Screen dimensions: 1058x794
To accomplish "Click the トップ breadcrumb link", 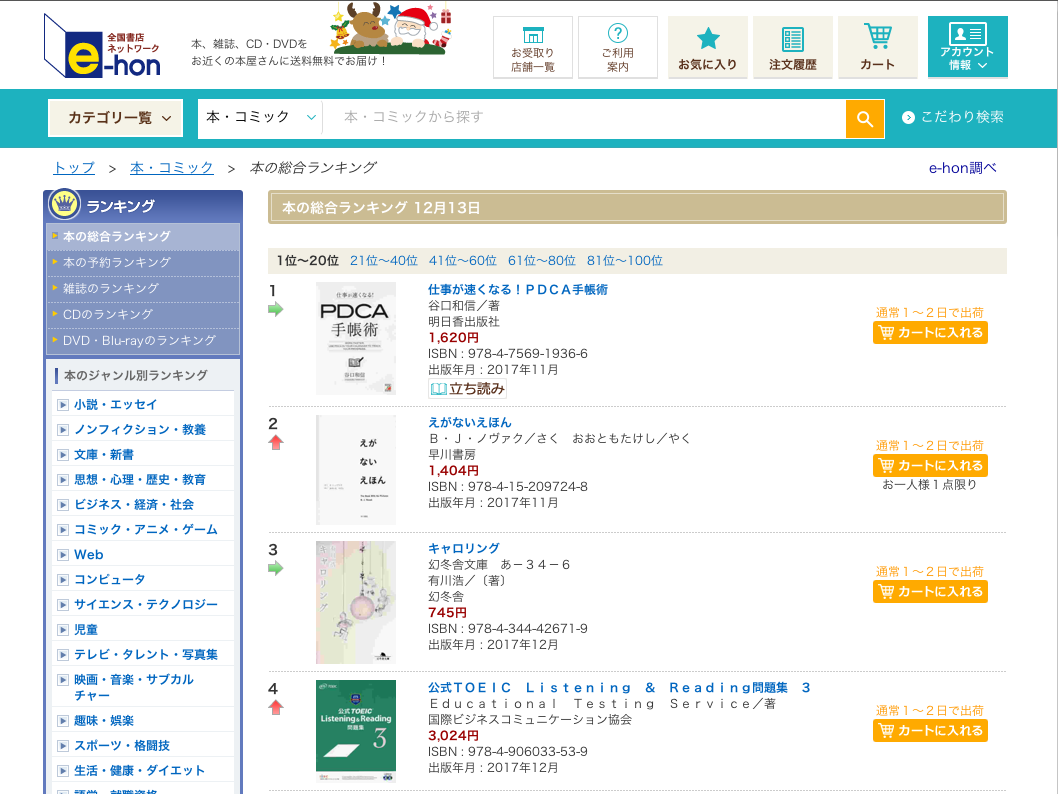I will click(x=74, y=168).
